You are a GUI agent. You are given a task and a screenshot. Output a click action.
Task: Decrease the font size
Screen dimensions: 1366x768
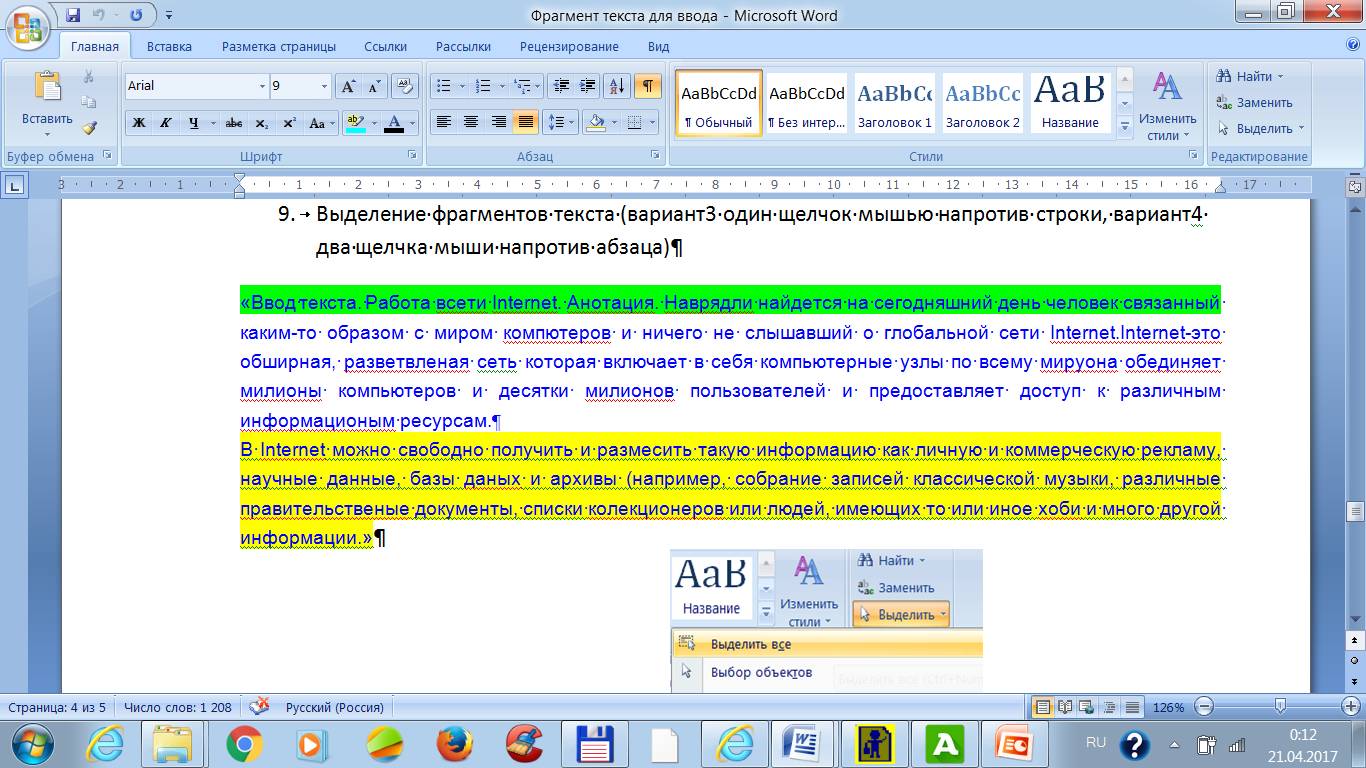[x=375, y=86]
